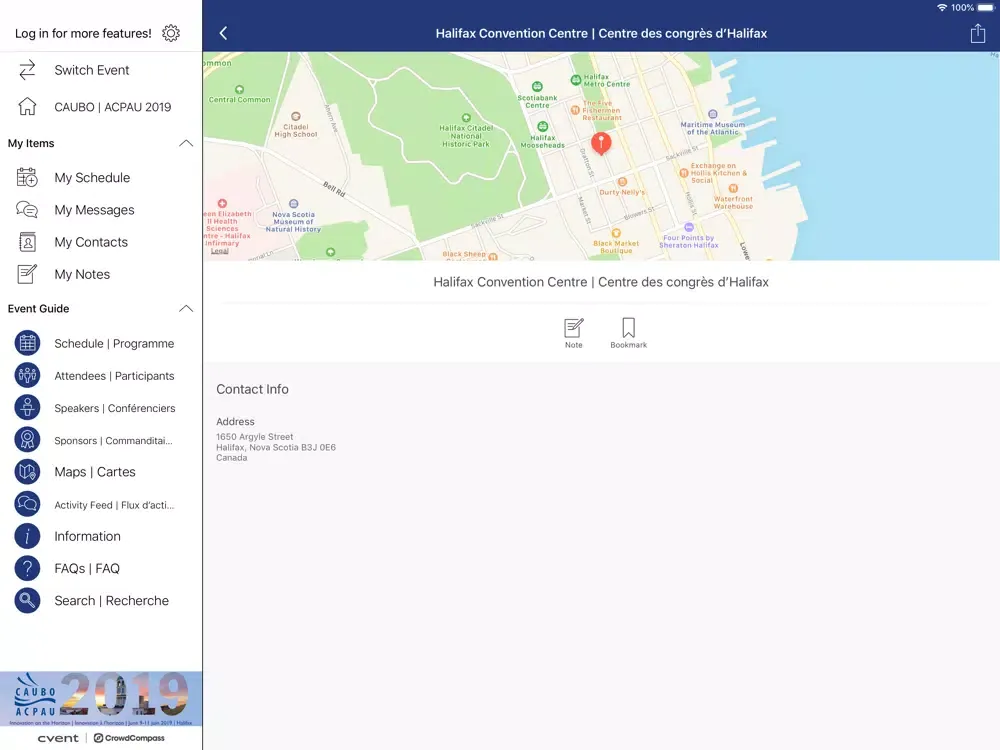1000x750 pixels.
Task: Collapse the My Items section
Action: (186, 143)
